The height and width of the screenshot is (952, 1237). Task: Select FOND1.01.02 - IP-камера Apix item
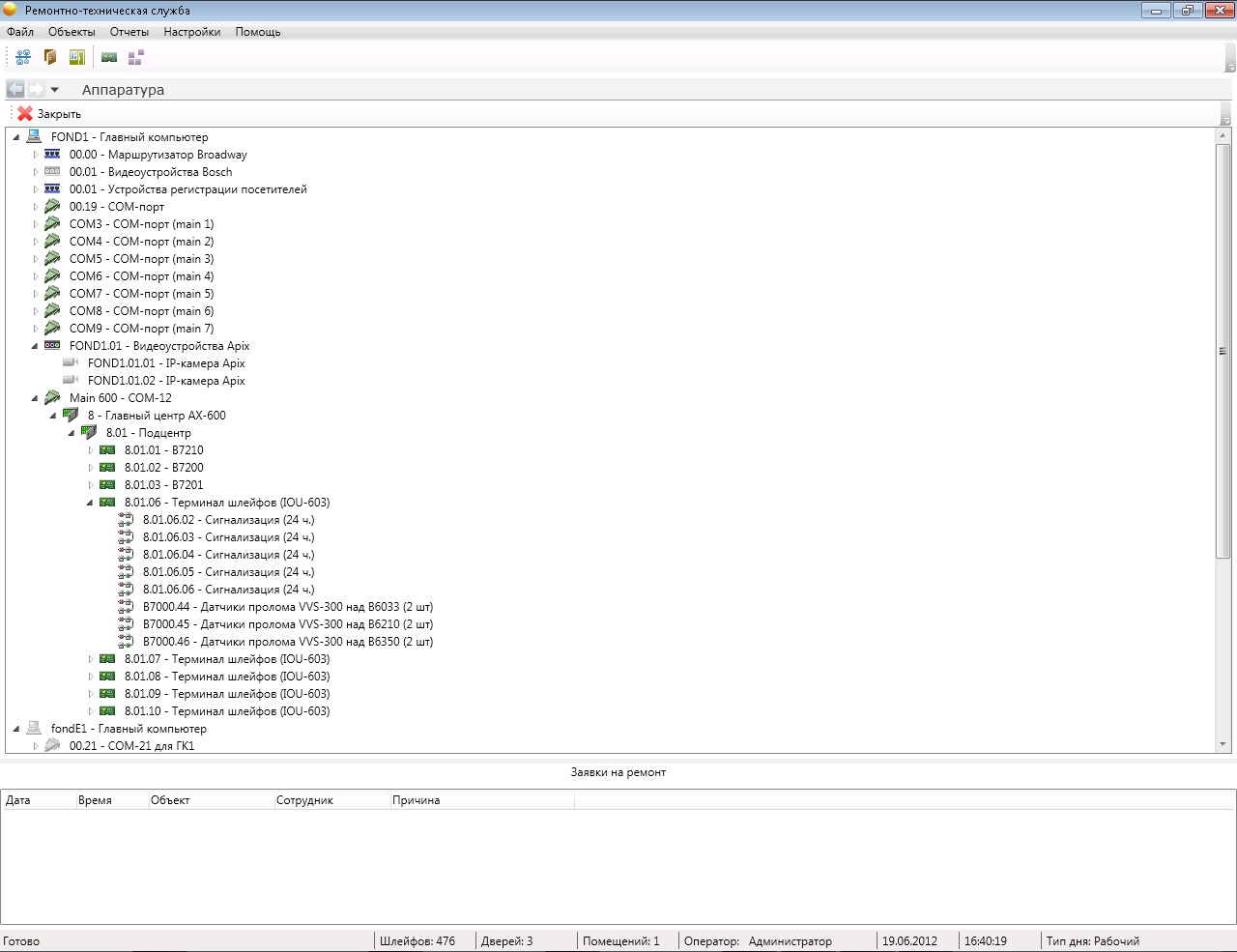tap(165, 381)
